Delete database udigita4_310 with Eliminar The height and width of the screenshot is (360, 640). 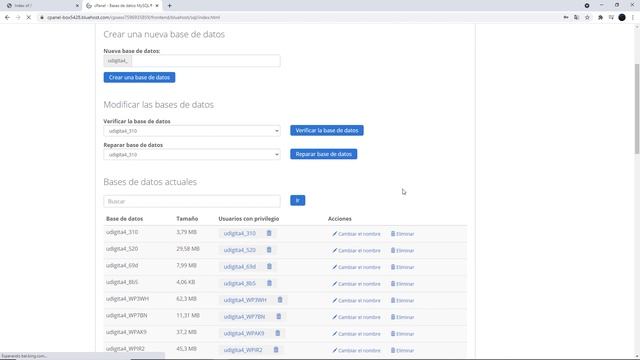(x=402, y=234)
